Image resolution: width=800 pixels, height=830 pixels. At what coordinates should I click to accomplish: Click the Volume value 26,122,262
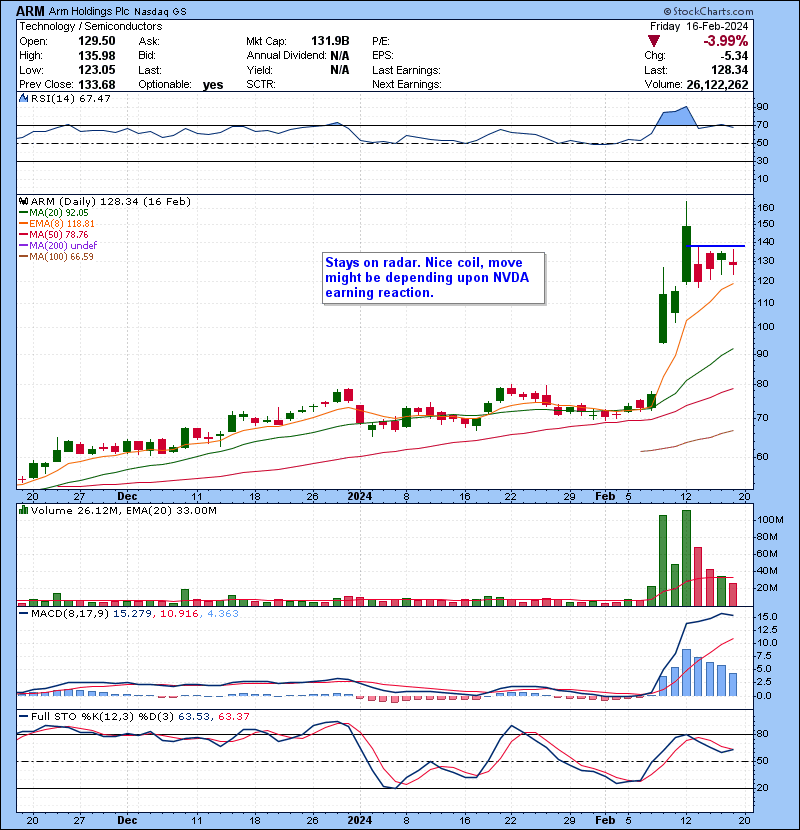point(717,85)
